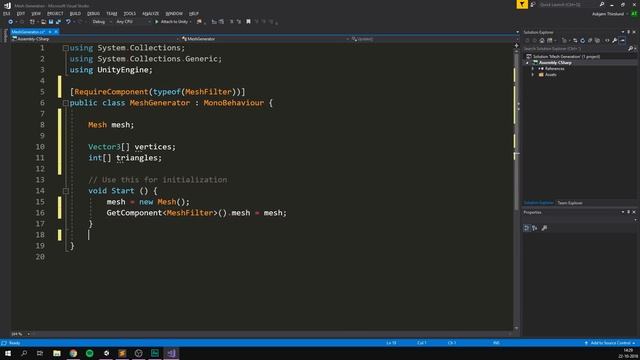Click the signed-in account name
Image resolution: width=640 pixels, height=360 pixels.
click(608, 14)
